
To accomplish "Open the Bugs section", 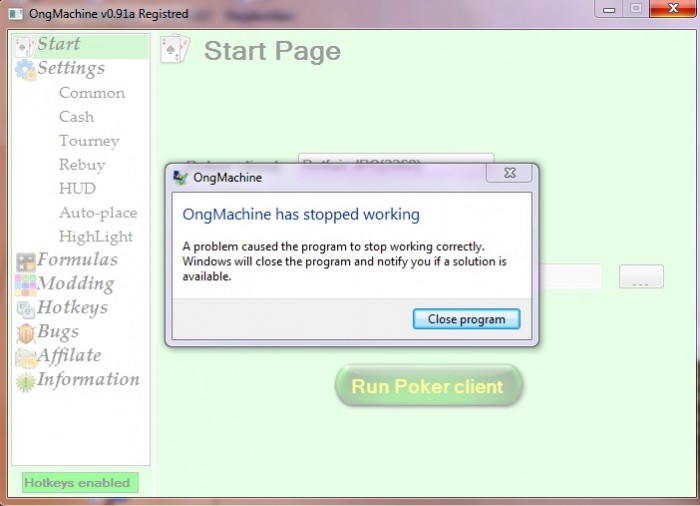I will [58, 331].
